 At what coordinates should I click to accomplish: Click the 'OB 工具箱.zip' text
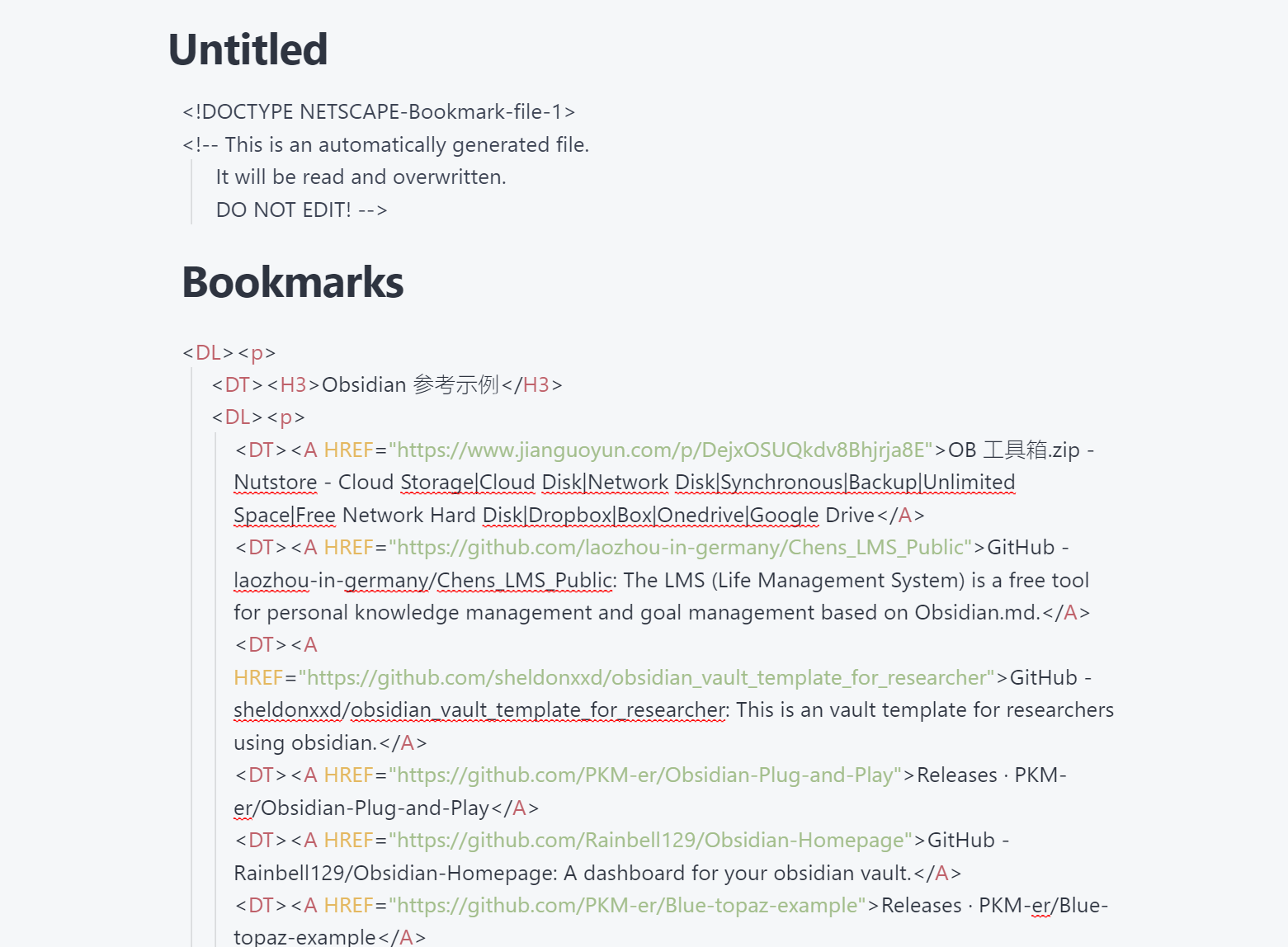[x=1014, y=450]
